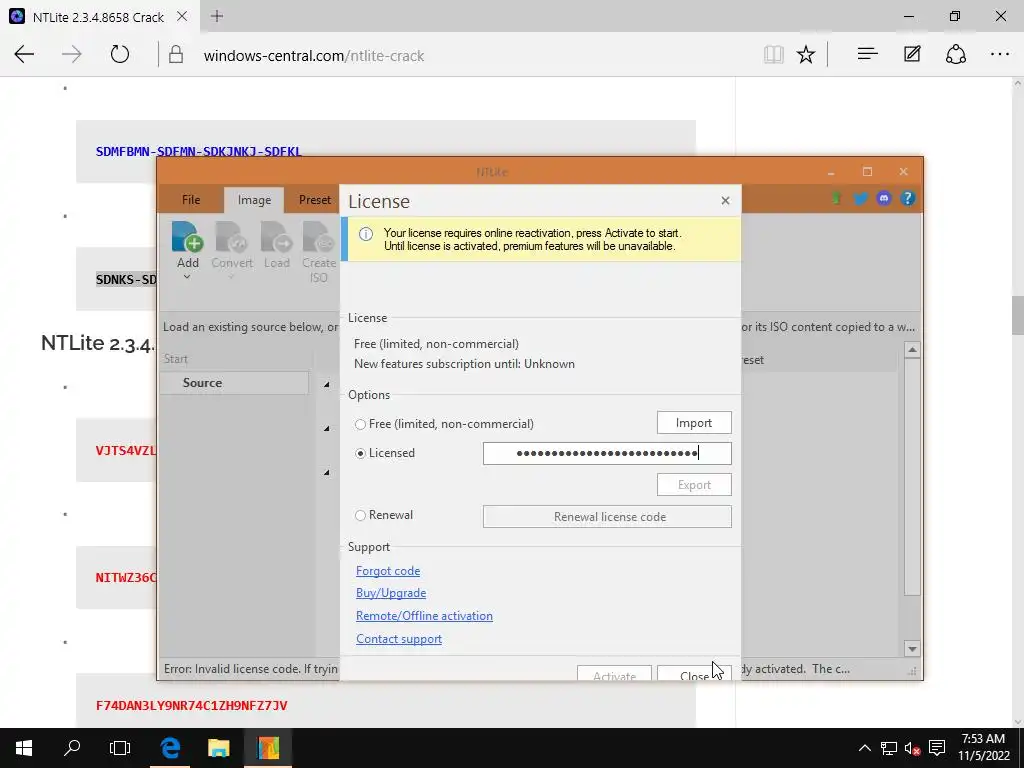
Task: Click the Share icon in browser toolbar
Action: click(955, 54)
